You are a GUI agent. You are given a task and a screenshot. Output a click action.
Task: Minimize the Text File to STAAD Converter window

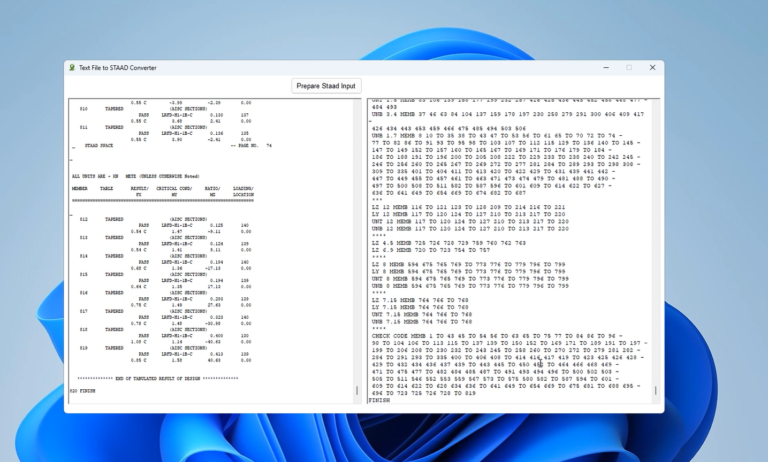606,68
